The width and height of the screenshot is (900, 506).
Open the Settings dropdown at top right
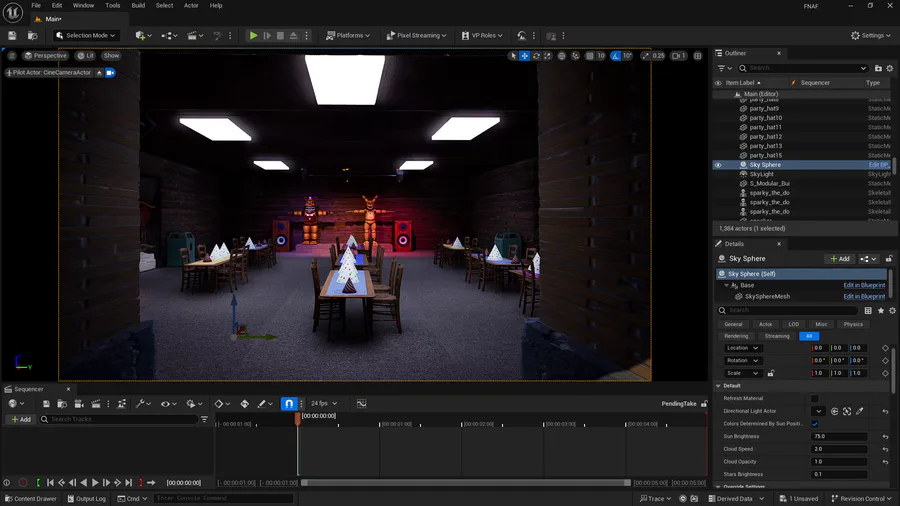click(871, 36)
